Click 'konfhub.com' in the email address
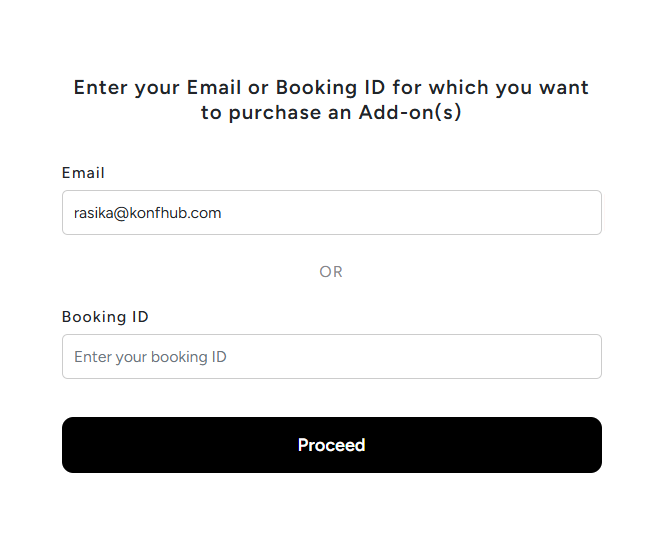This screenshot has width=651, height=535. 175,213
